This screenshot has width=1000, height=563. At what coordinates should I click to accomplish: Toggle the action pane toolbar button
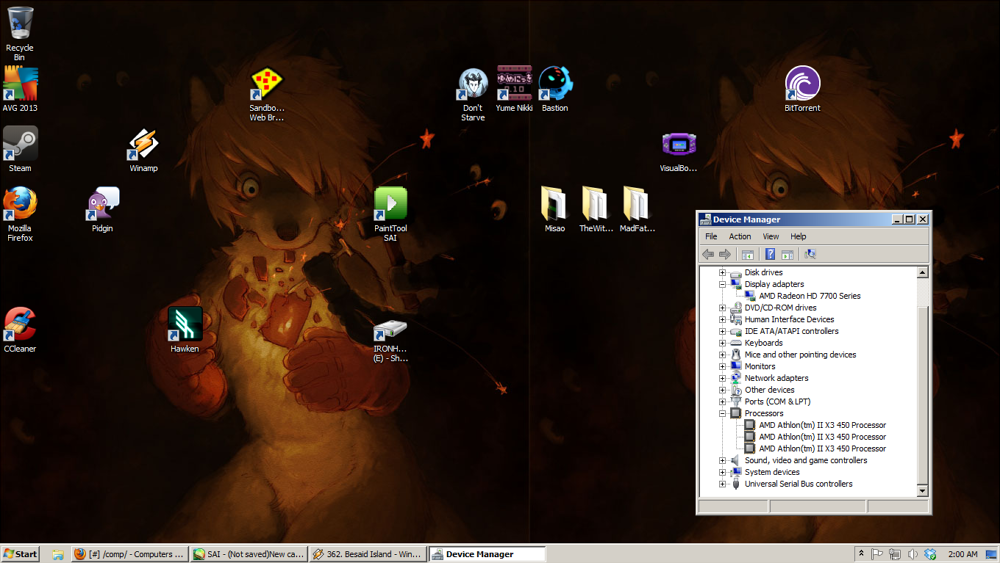[788, 254]
